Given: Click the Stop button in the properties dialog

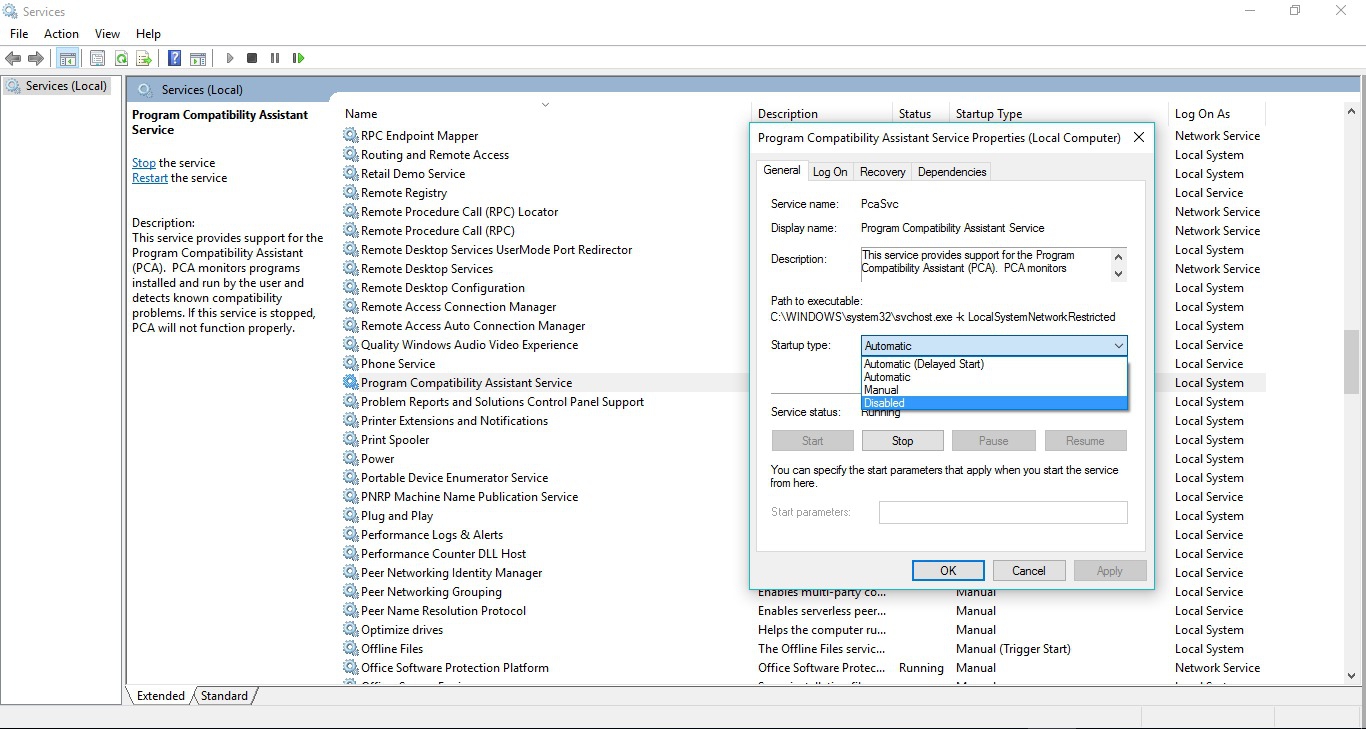Looking at the screenshot, I should [x=903, y=441].
